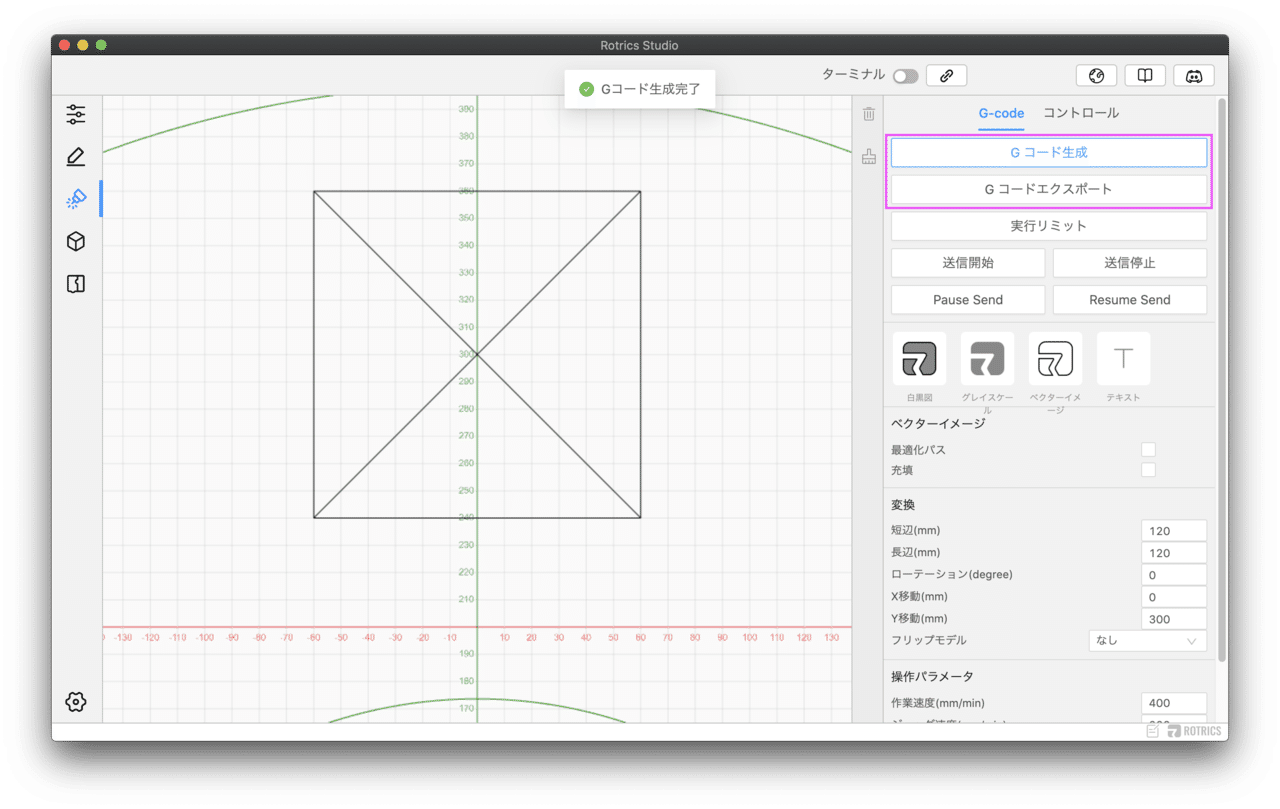Enable the 最適化パス checkbox
This screenshot has width=1280, height=809.
(1149, 450)
